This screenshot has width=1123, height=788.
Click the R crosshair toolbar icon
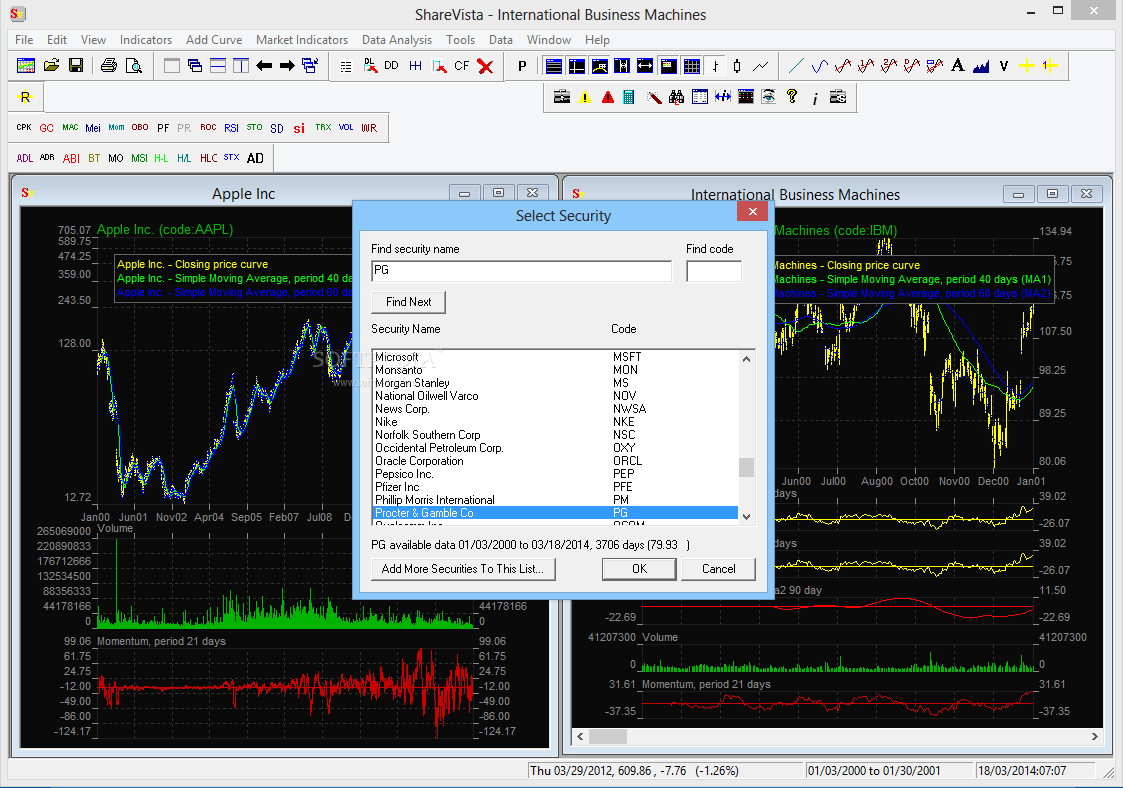[x=25, y=97]
